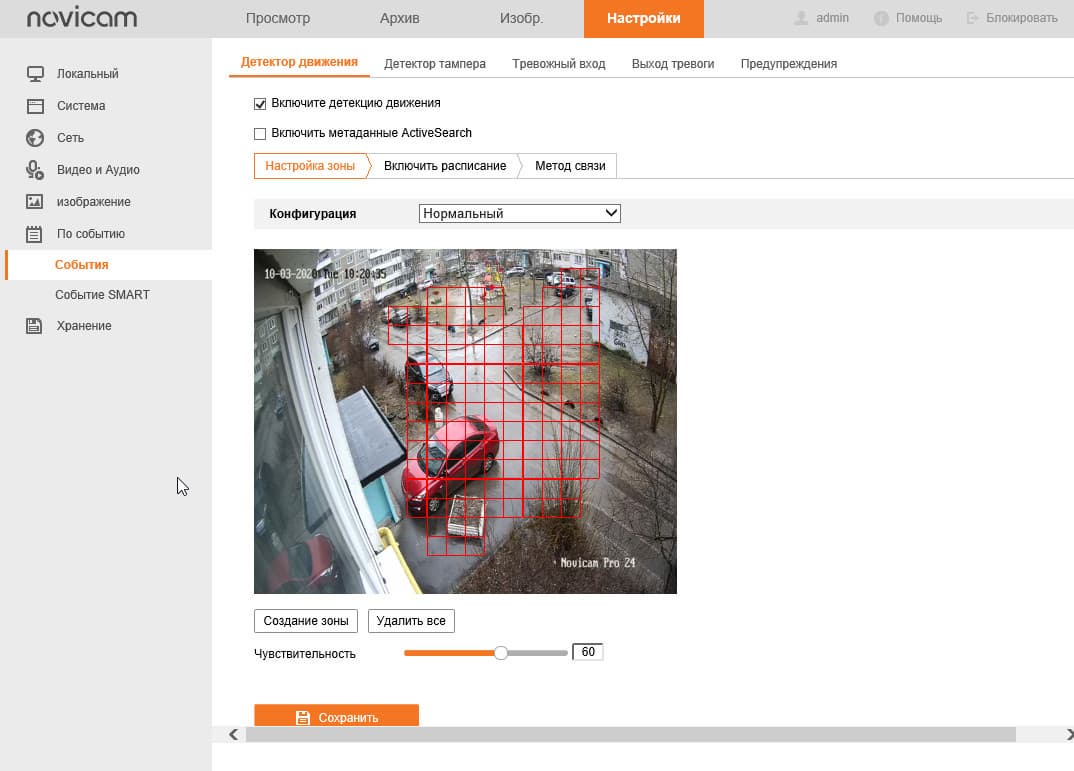
Task: Click the Помощь info icon in header
Action: click(x=881, y=18)
